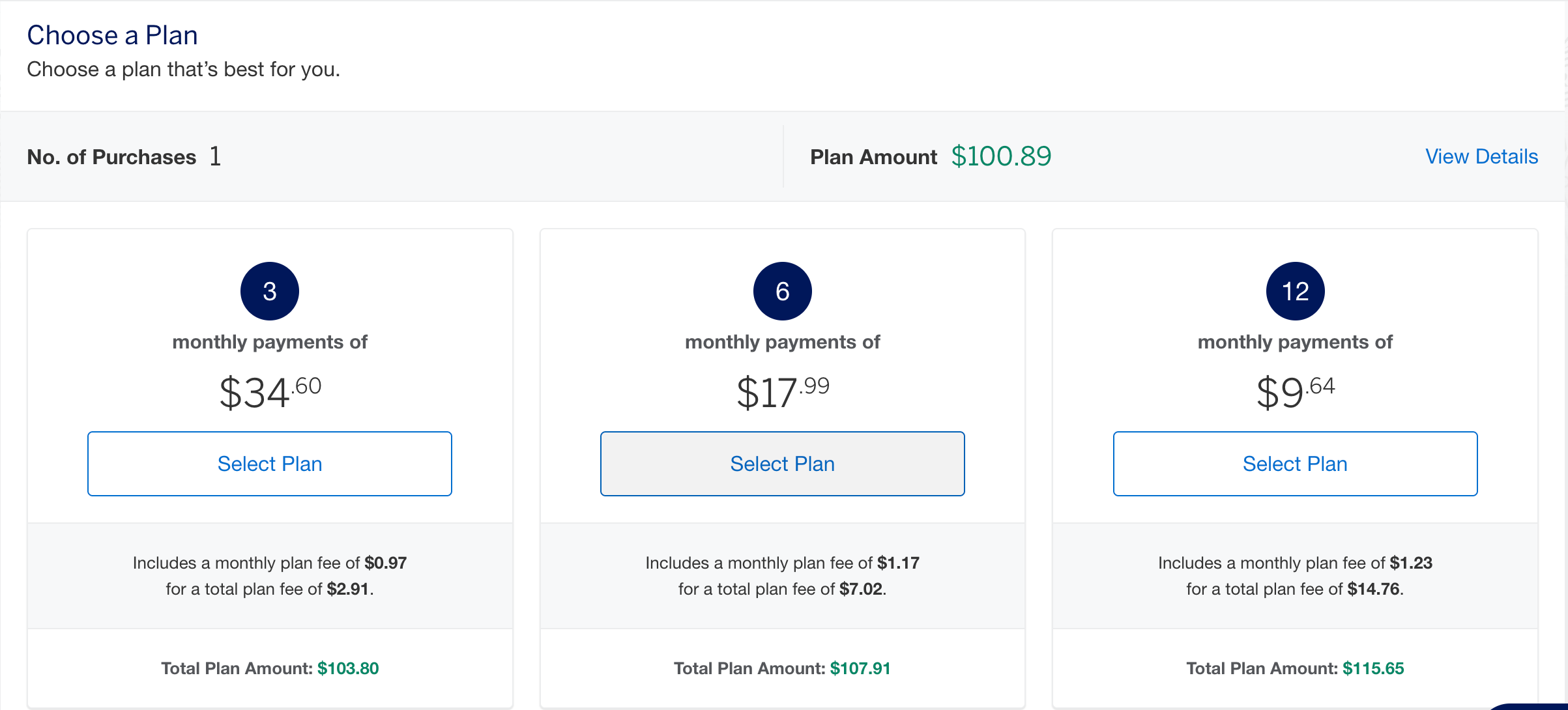
Task: Click the dark circle badge showing 3
Action: pos(269,291)
